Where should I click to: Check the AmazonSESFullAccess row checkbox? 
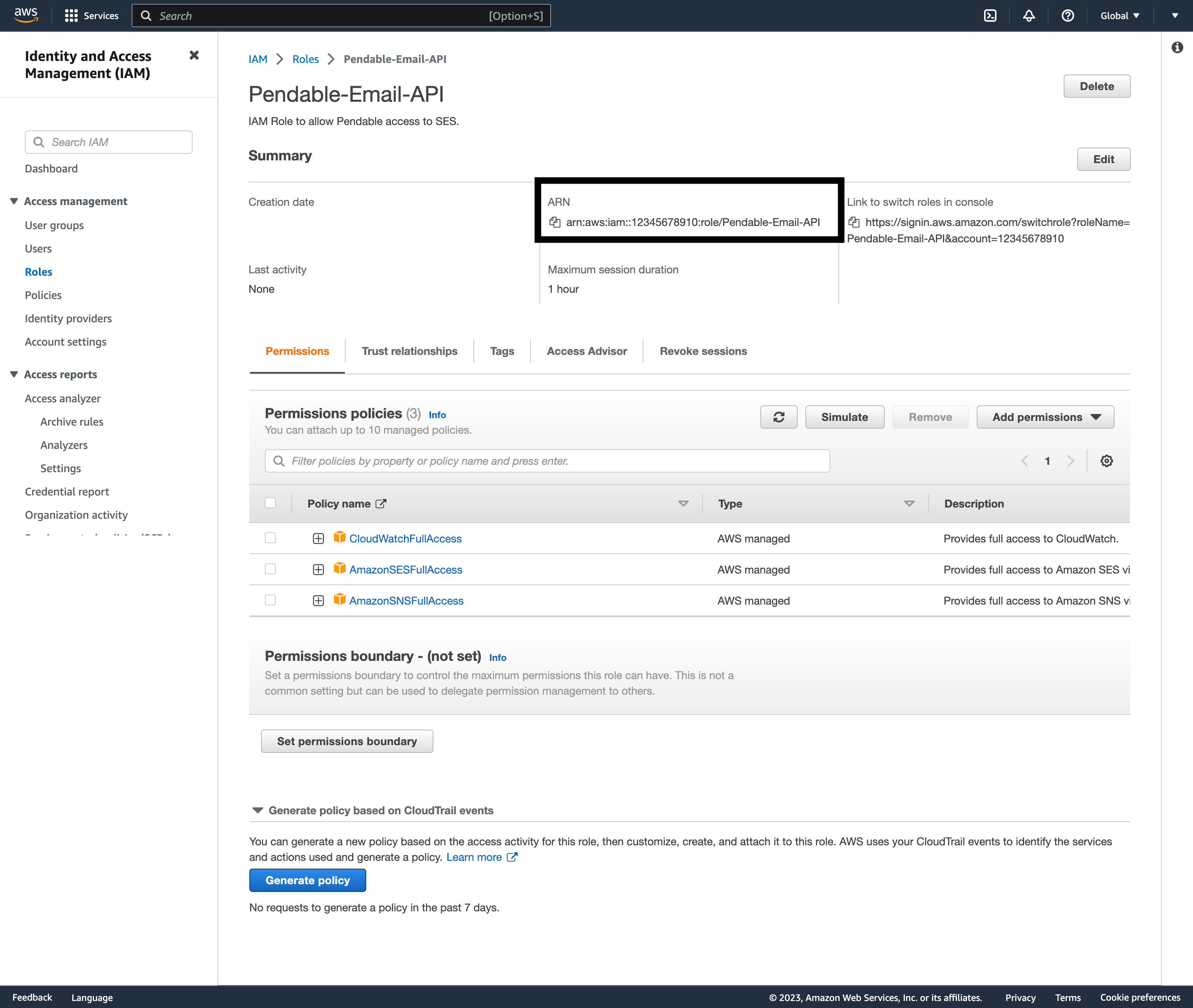270,569
